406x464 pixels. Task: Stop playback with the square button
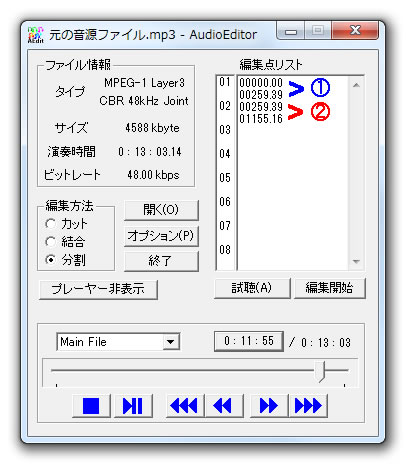(91, 406)
